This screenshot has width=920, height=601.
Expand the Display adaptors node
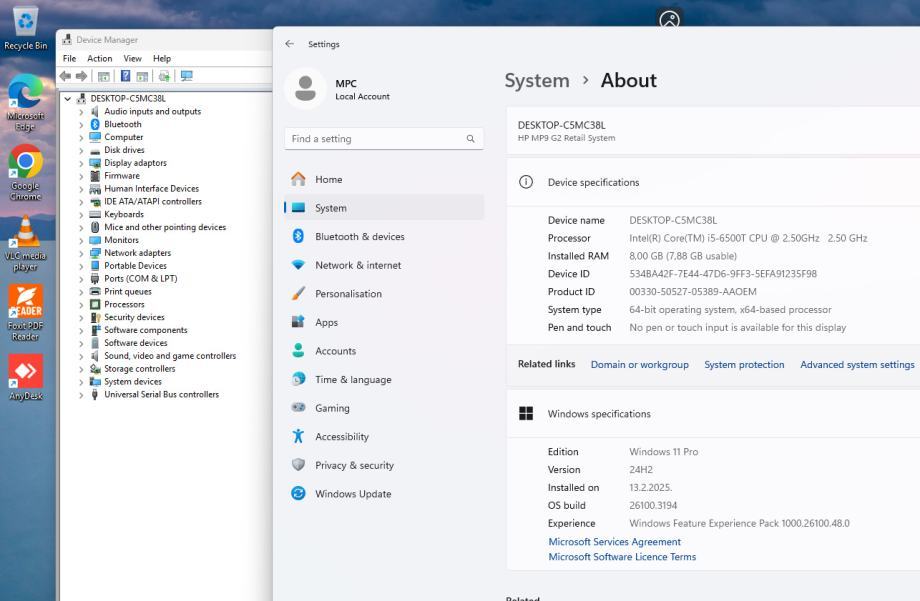(82, 163)
